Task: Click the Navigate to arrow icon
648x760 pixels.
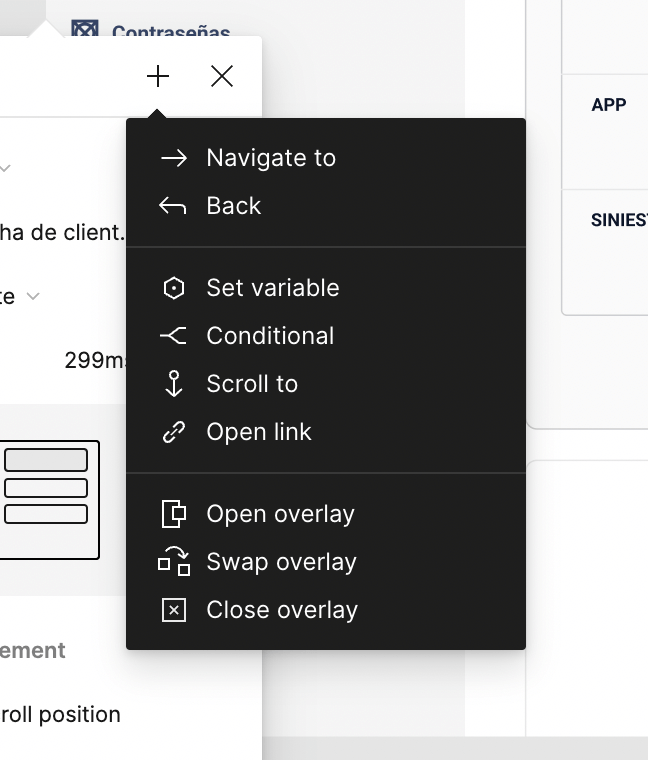Action: [174, 158]
